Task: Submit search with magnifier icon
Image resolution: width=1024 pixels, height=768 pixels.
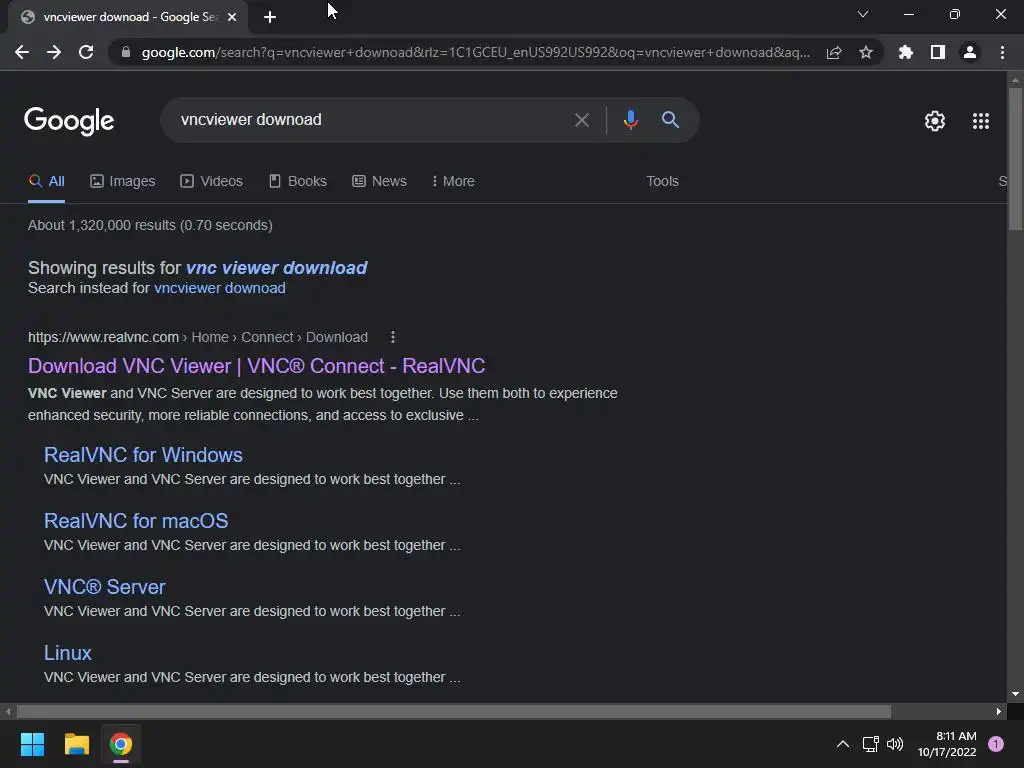Action: click(x=670, y=120)
